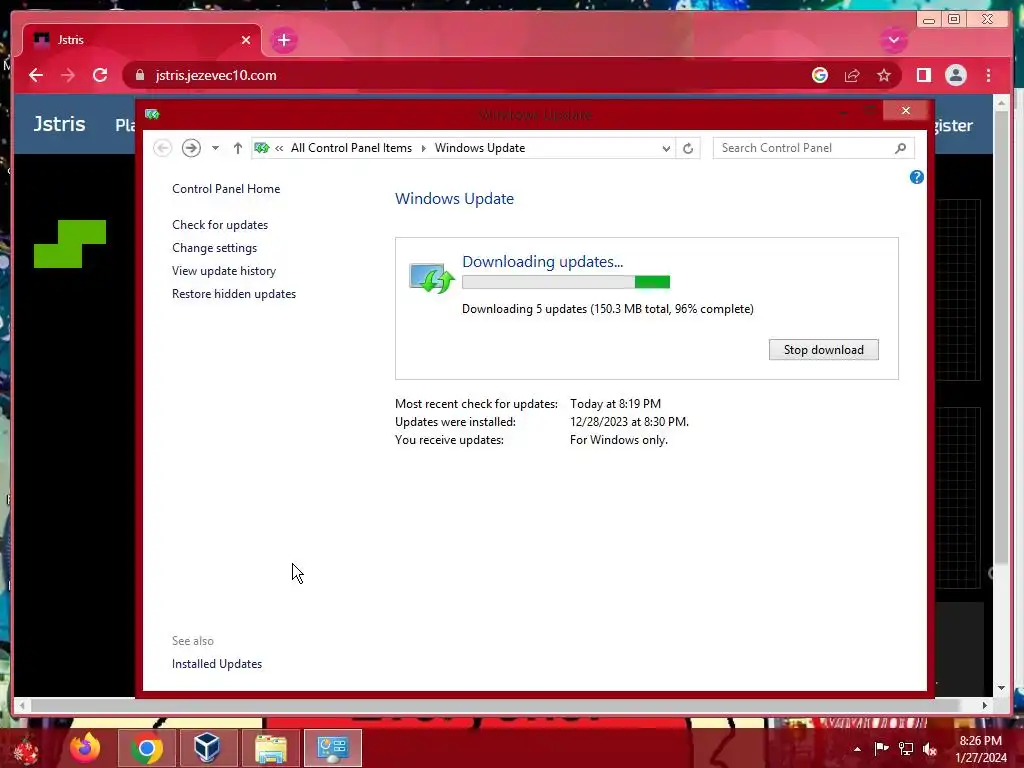Viewport: 1024px width, 768px height.
Task: Open recent locations dropdown arrow
Action: [215, 148]
